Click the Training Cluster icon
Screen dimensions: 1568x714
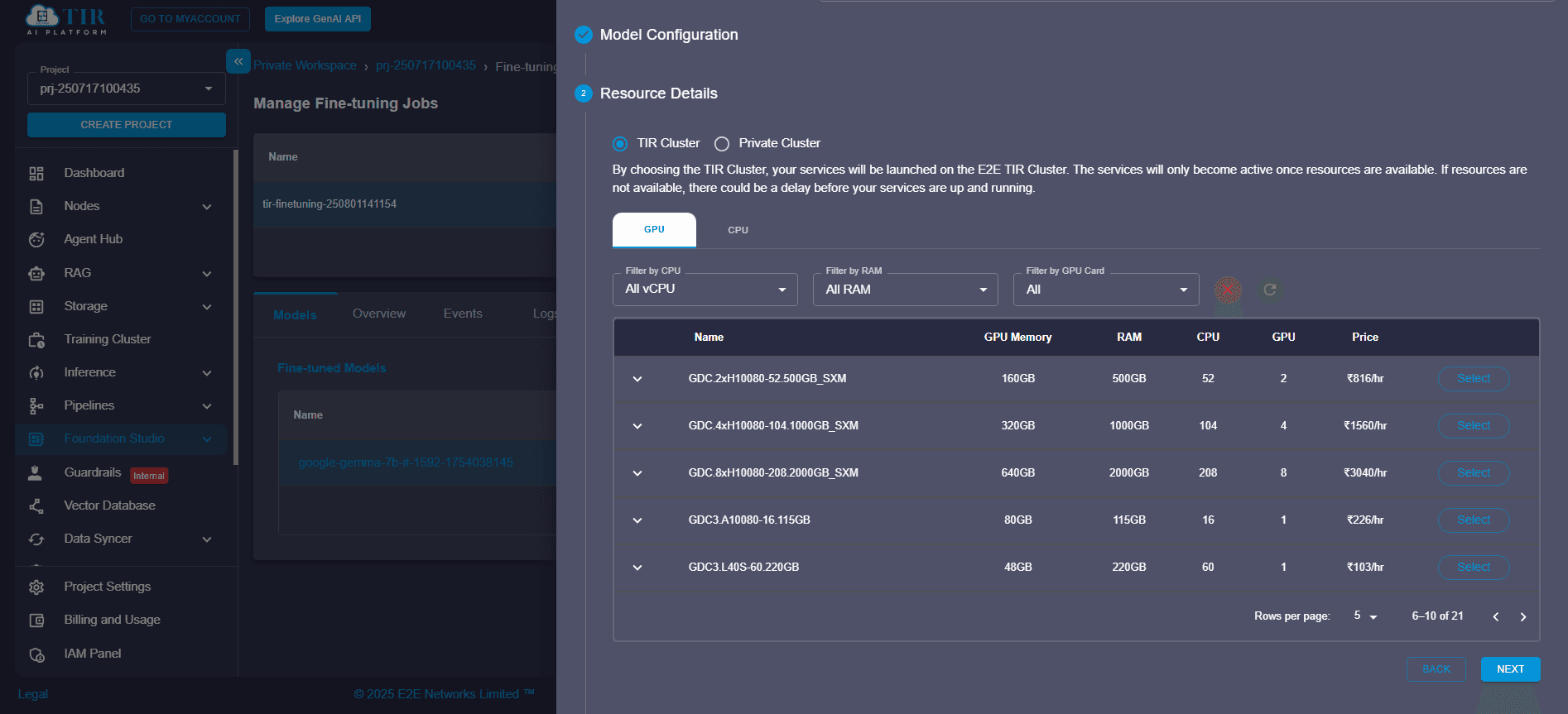(x=36, y=339)
